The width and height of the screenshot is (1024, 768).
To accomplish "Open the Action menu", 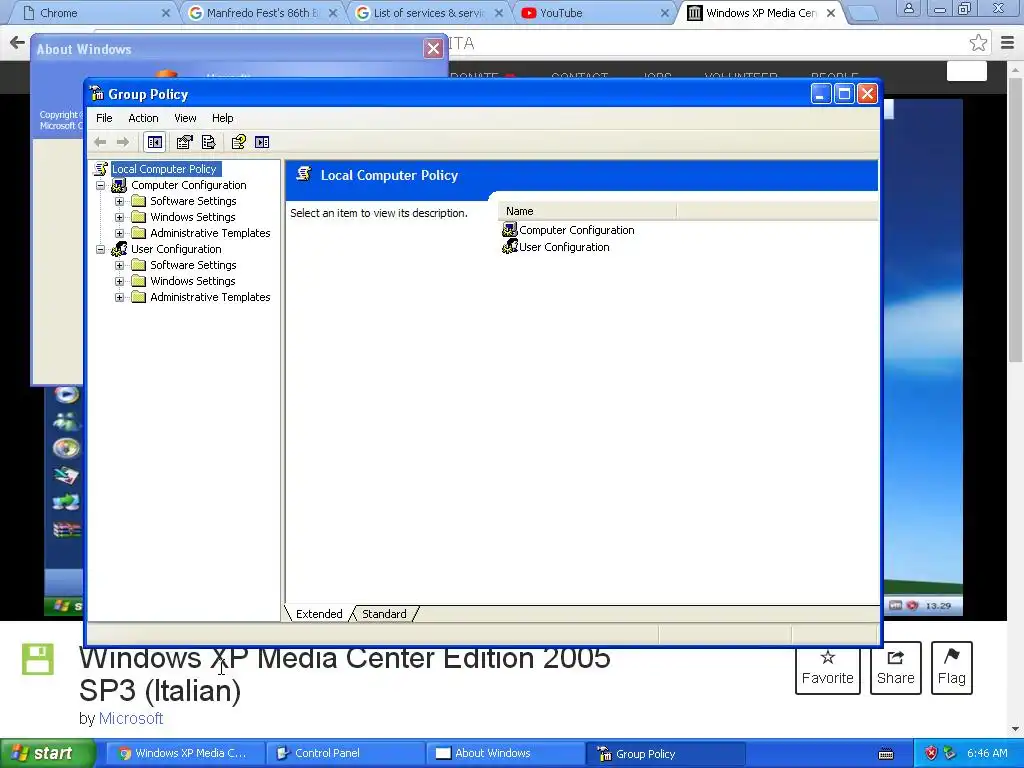I will (143, 118).
